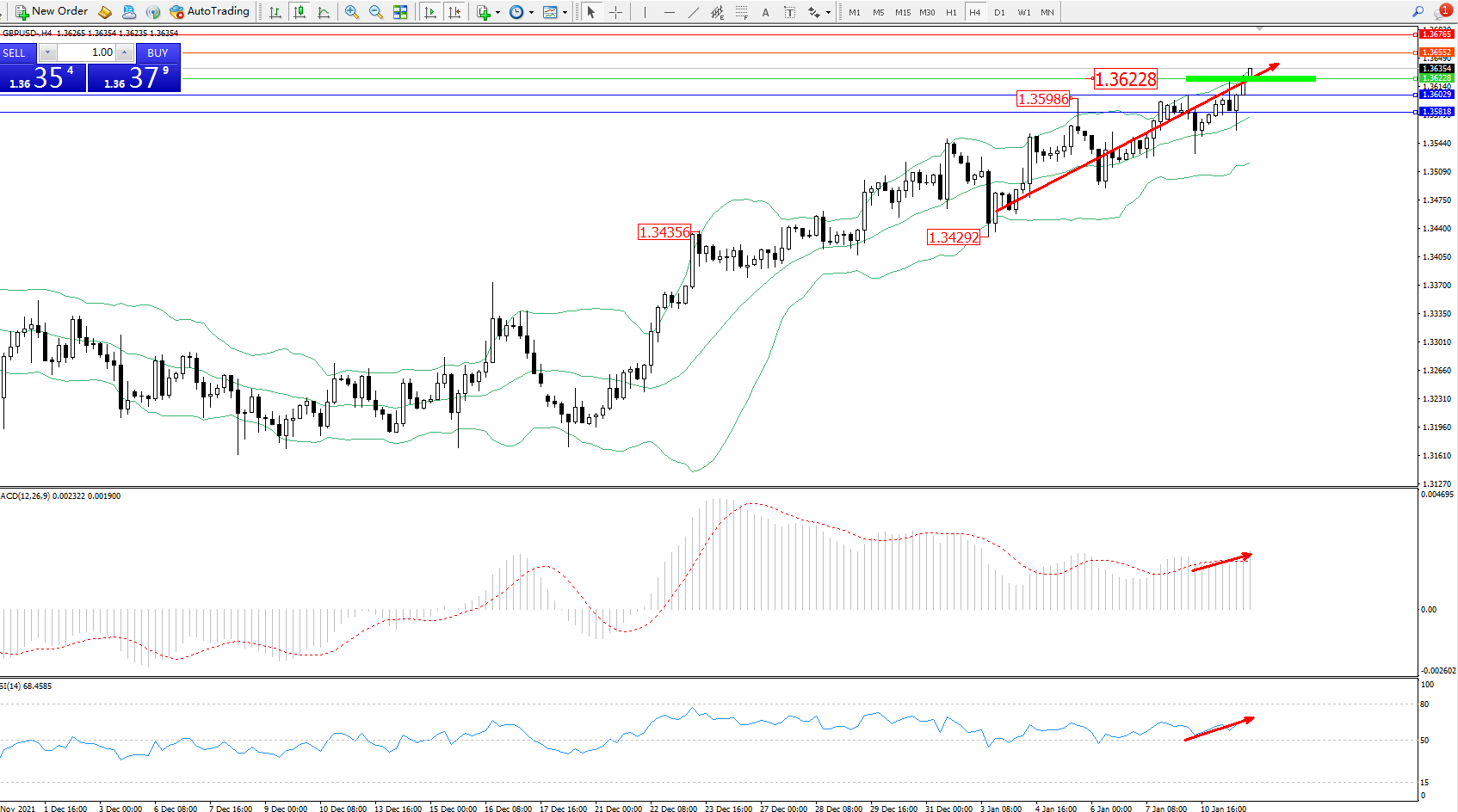Switch to the D1 timeframe
Screen dimensions: 1458x812
[x=999, y=12]
